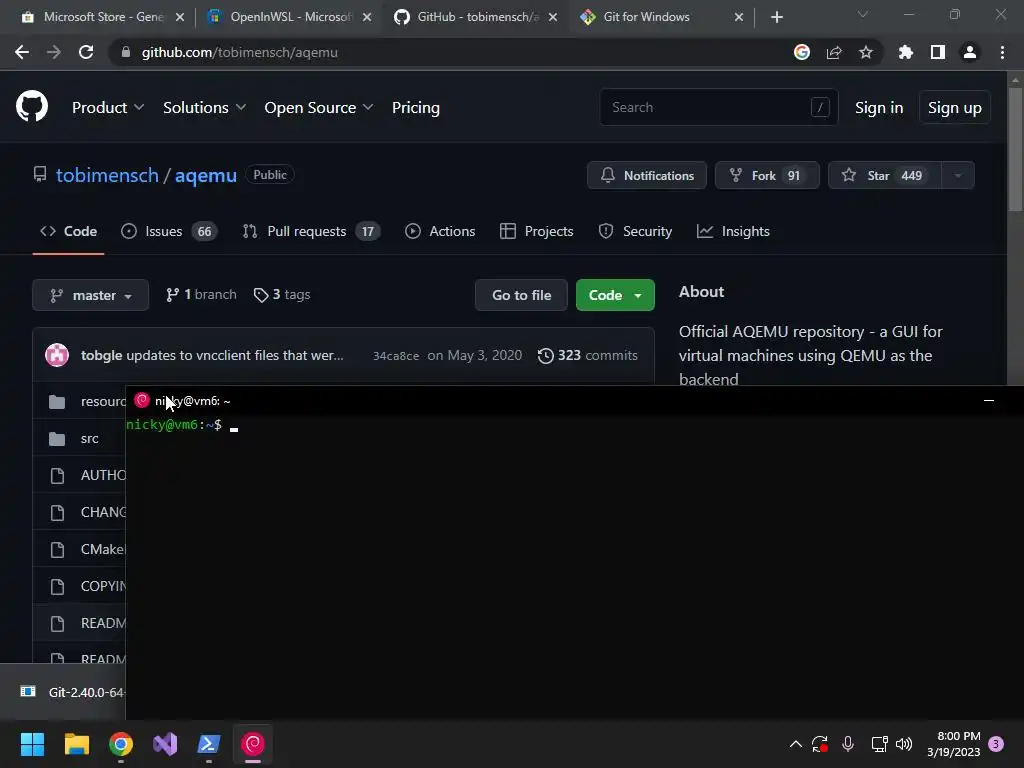Viewport: 1024px width, 768px height.
Task: Click the GitHub Octocat logo
Action: pos(32,107)
